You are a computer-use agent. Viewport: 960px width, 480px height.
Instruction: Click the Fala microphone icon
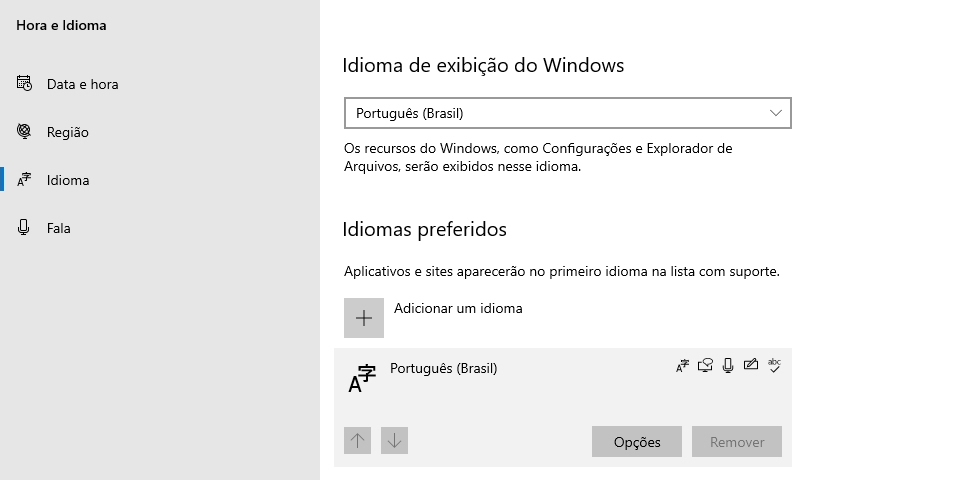pyautogui.click(x=24, y=228)
